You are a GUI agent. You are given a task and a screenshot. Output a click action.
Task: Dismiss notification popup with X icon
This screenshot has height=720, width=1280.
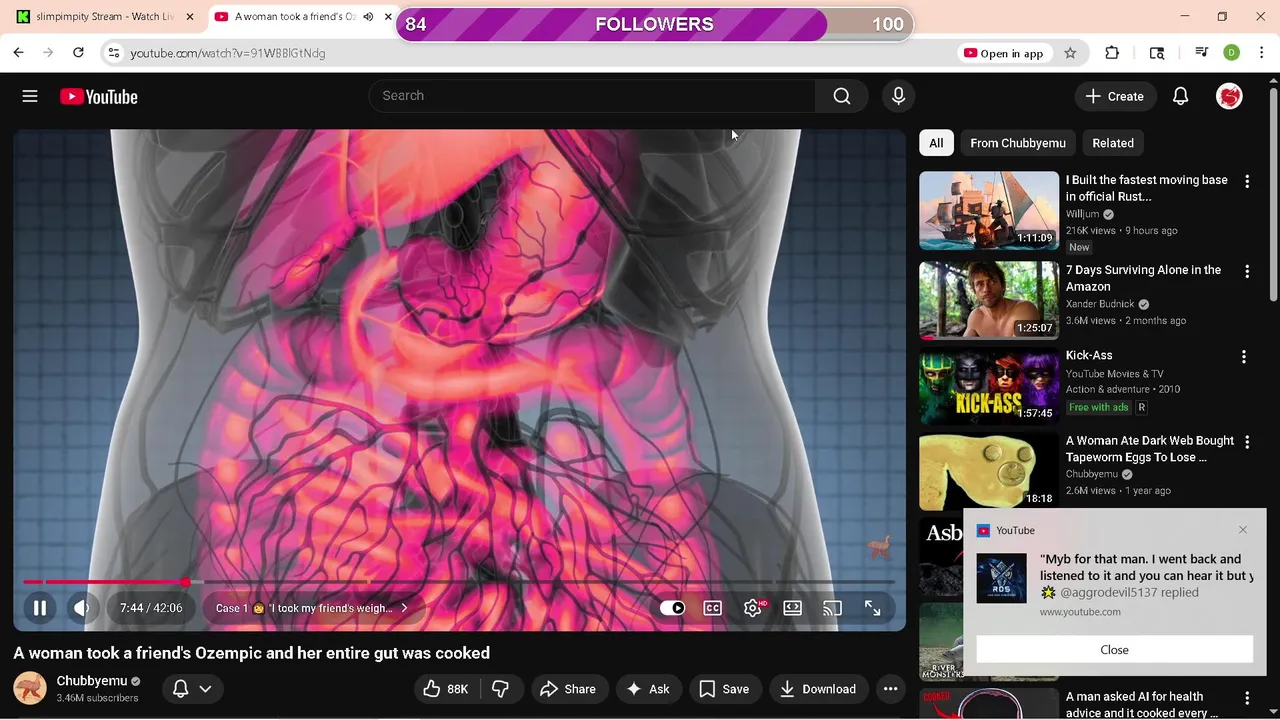coord(1243,530)
